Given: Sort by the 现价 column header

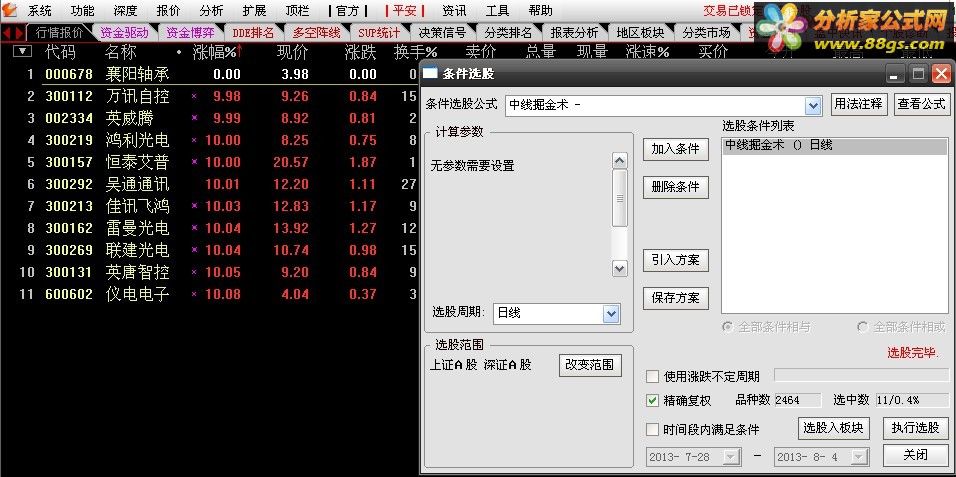Looking at the screenshot, I should tap(293, 52).
